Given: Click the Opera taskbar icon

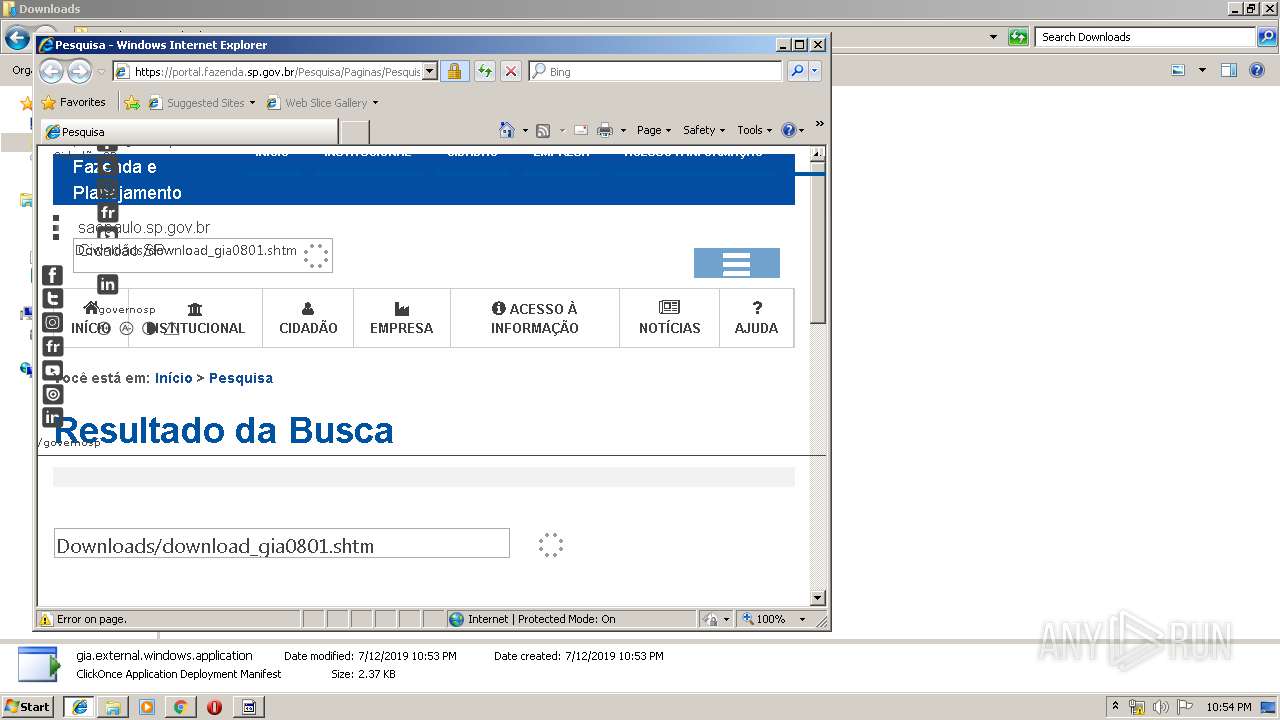Looking at the screenshot, I should click(x=214, y=707).
